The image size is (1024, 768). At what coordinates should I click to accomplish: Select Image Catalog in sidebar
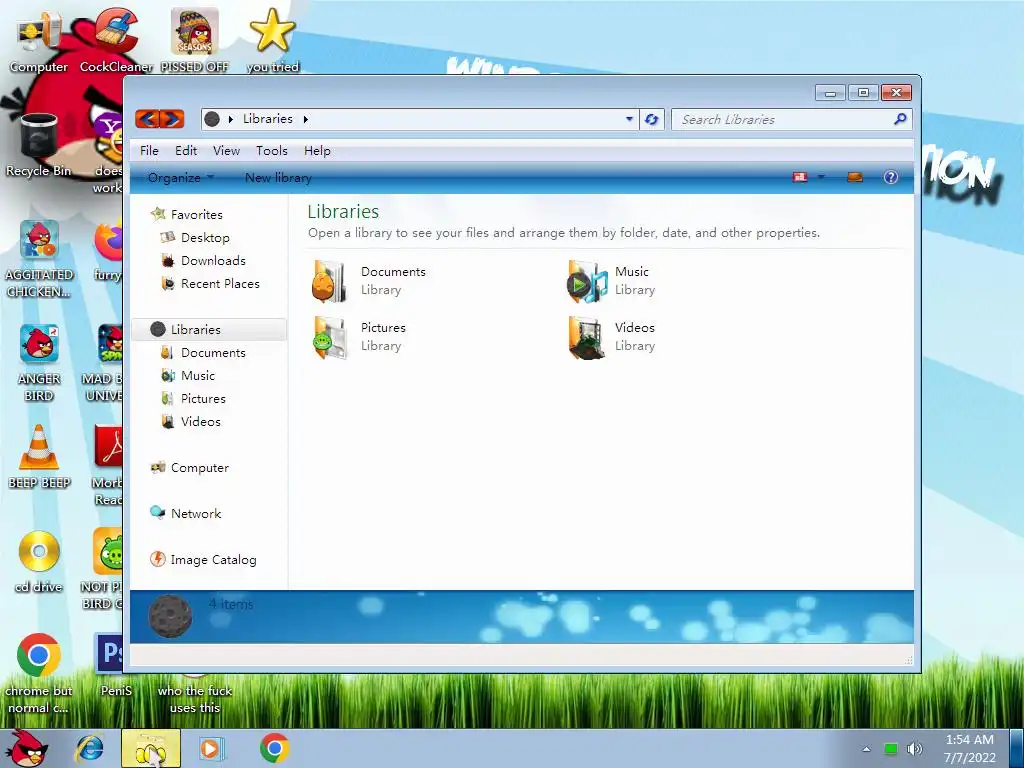click(x=213, y=560)
